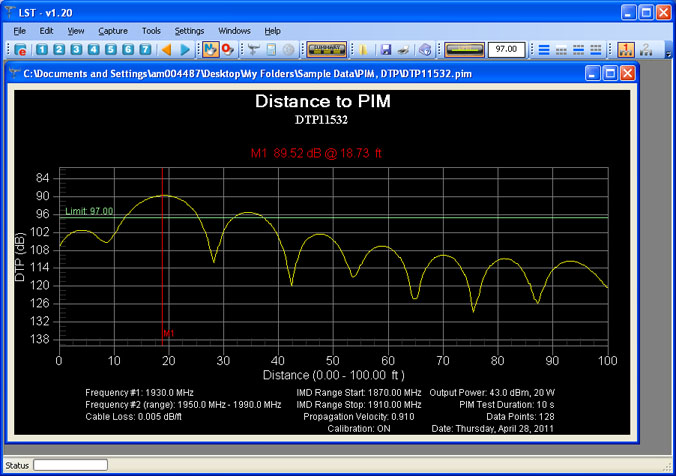The image size is (676, 476).
Task: Click the LST v1.20 title bar app icon
Action: coord(9,12)
